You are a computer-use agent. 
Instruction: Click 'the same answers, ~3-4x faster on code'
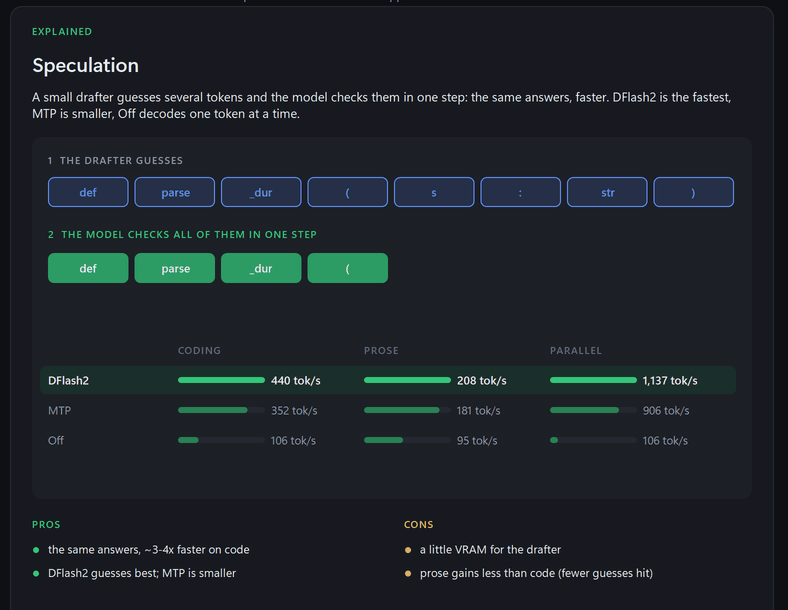pos(149,550)
